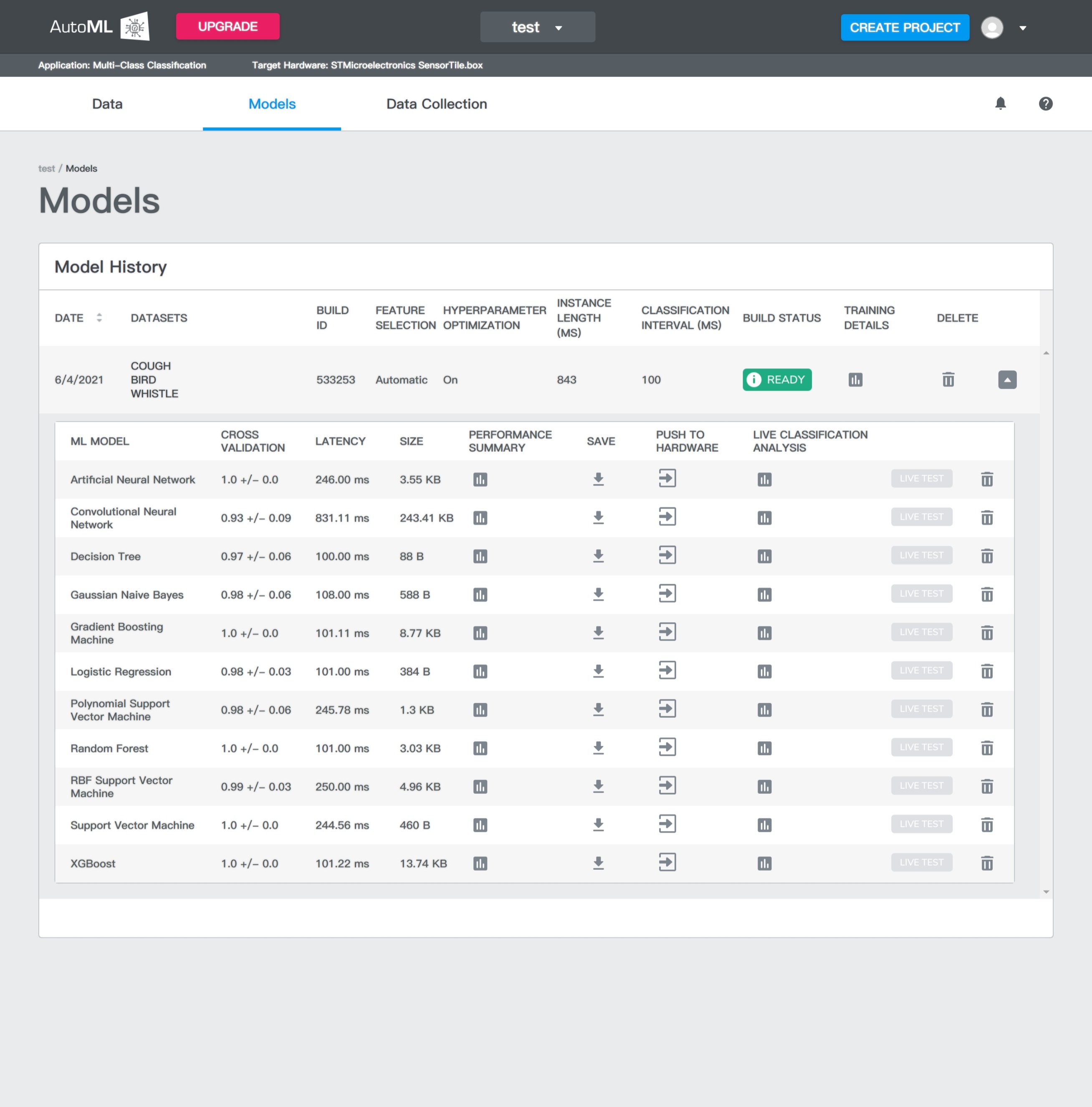The image size is (1092, 1107).
Task: Delete the RBF Support Vector Machine model
Action: 986,787
